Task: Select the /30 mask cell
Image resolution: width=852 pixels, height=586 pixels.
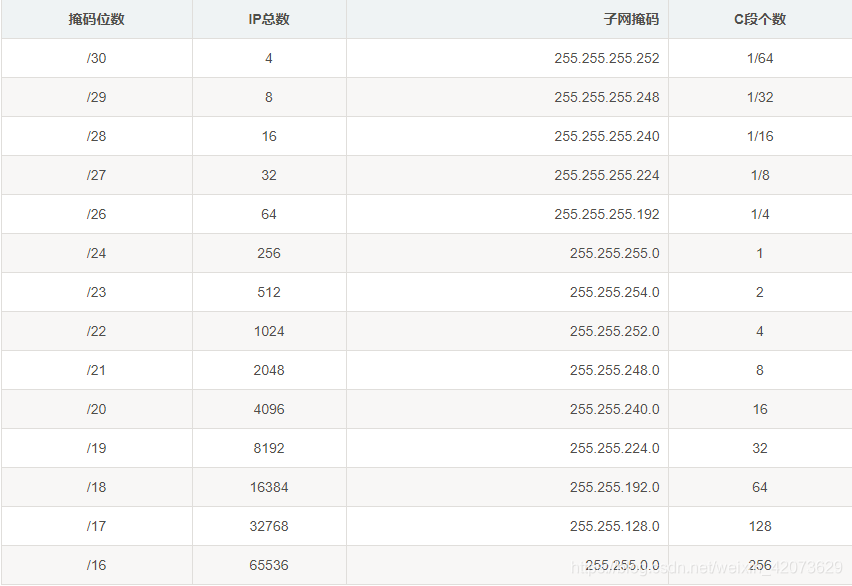Action: pyautogui.click(x=96, y=58)
